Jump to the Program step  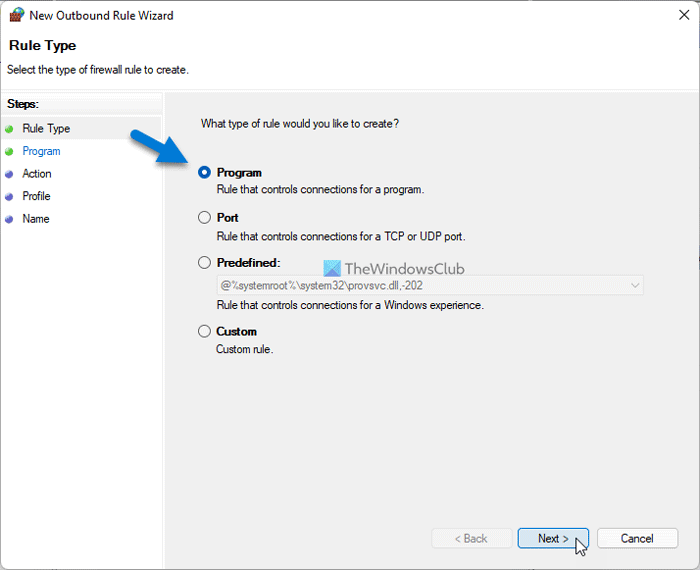[x=41, y=152]
